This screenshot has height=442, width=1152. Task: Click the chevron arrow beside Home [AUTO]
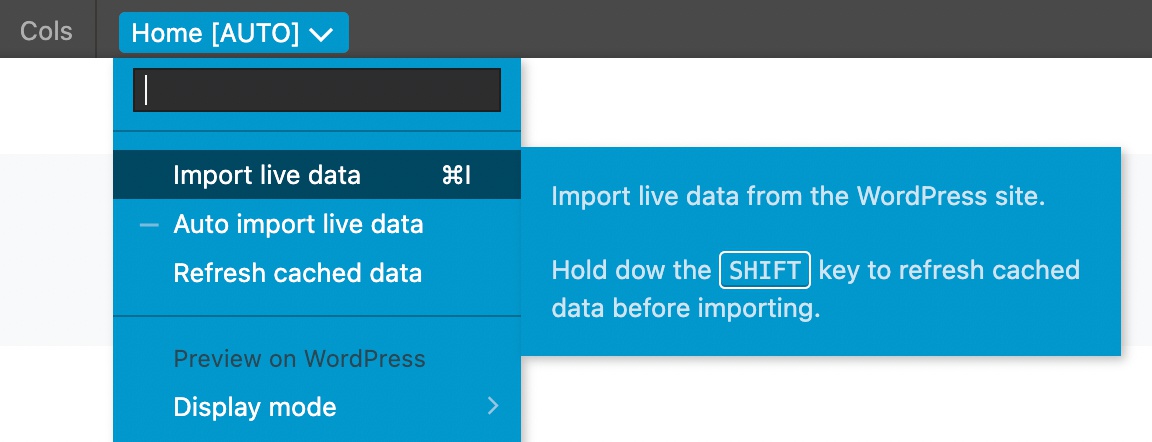(322, 34)
